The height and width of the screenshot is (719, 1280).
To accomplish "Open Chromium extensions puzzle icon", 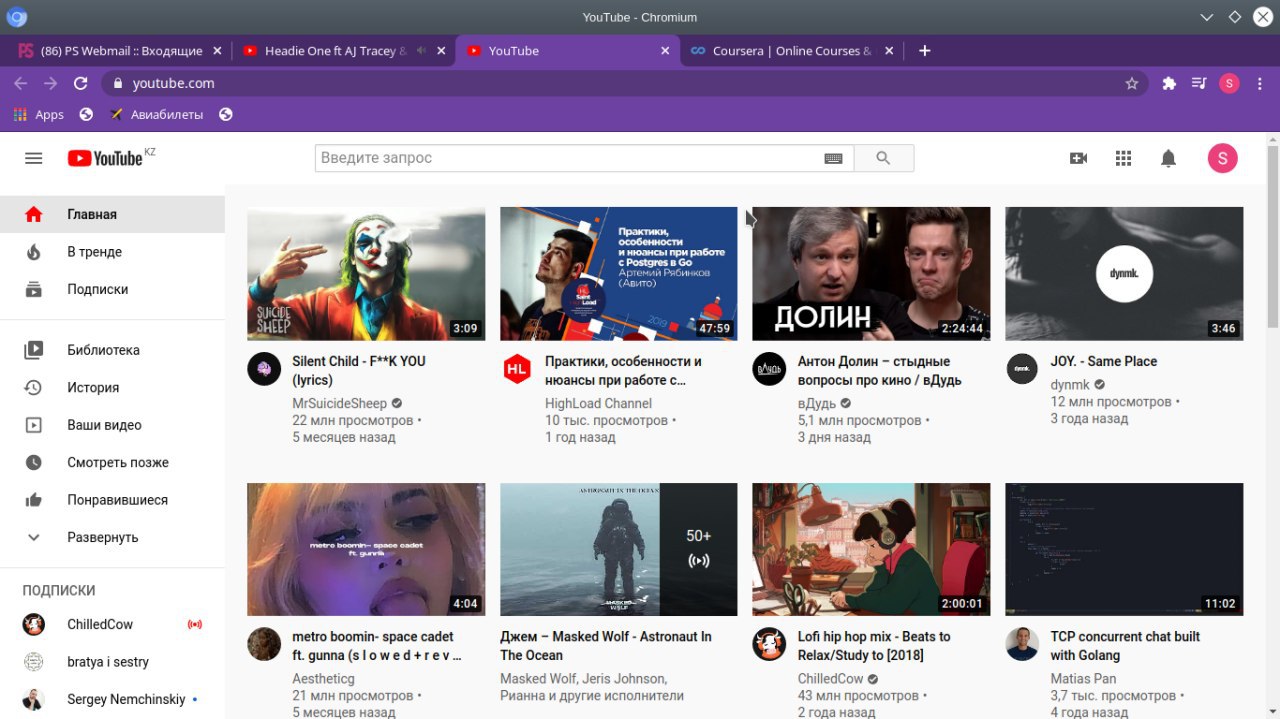I will (x=1169, y=84).
